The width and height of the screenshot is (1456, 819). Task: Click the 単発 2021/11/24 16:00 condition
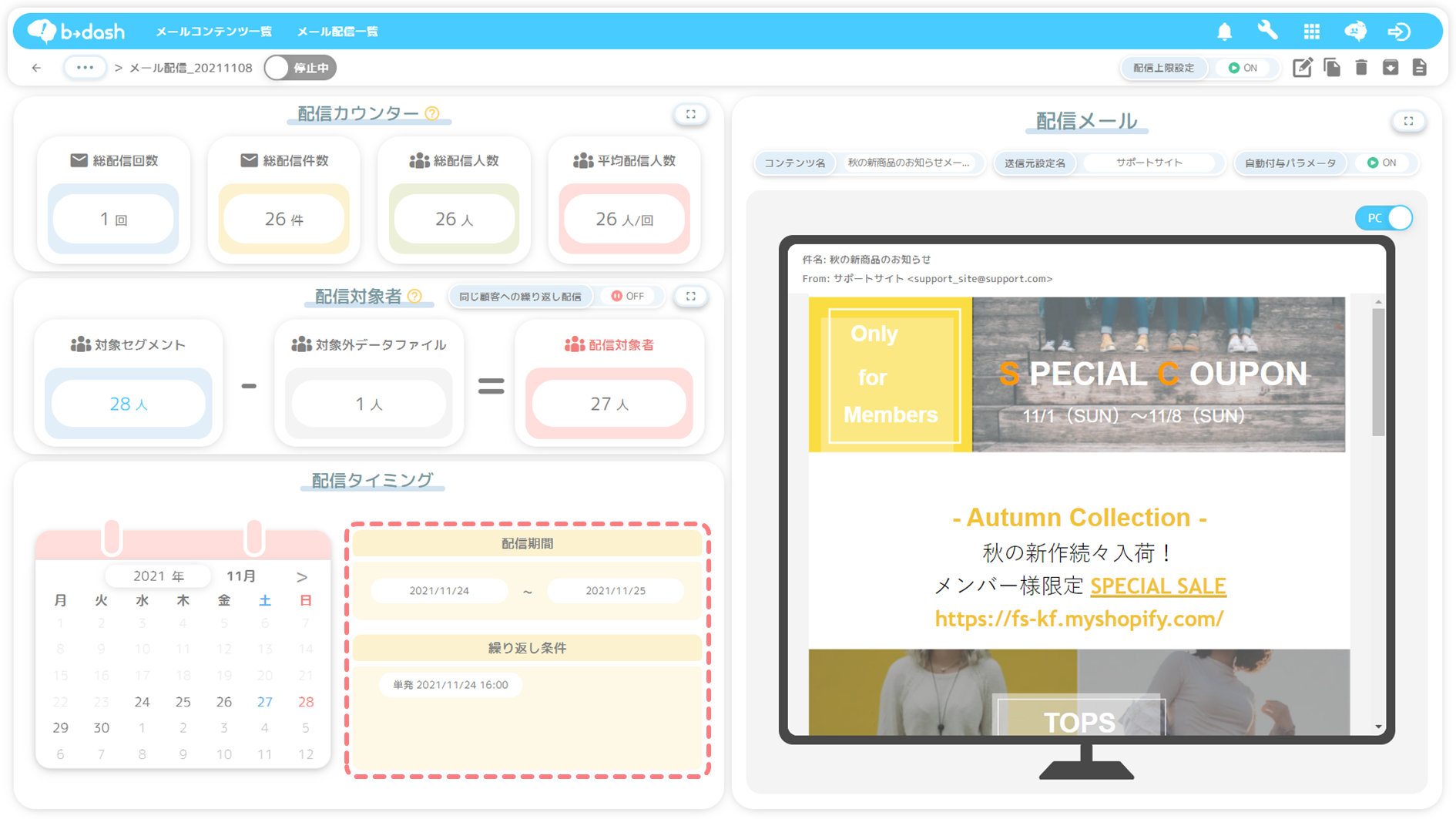(451, 685)
